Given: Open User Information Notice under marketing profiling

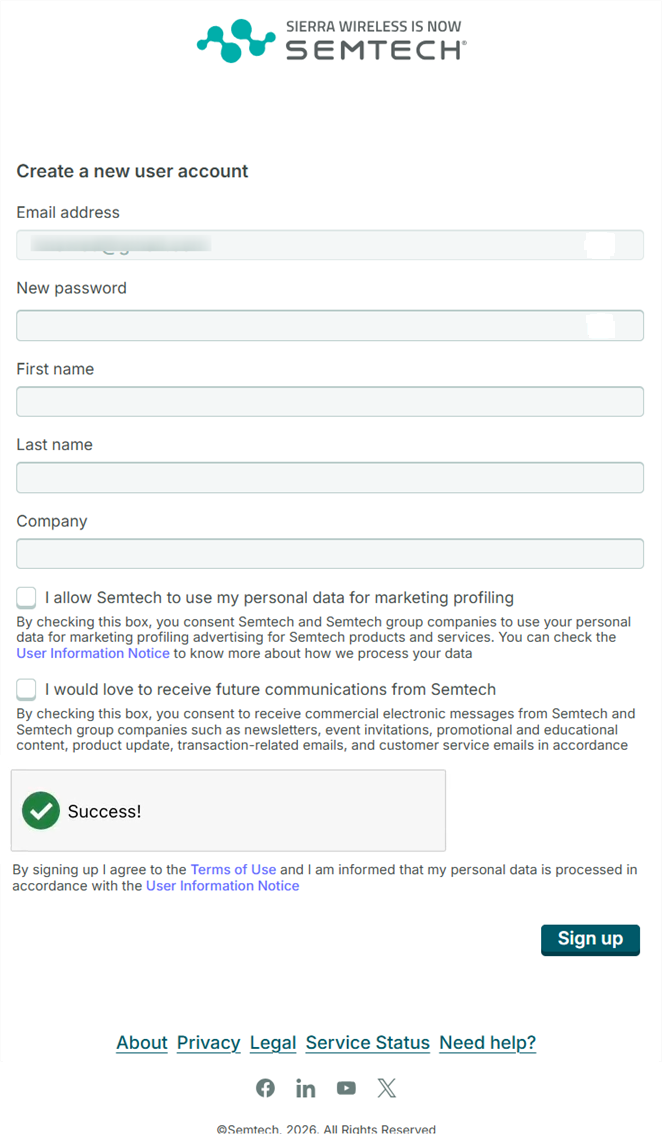Looking at the screenshot, I should pos(92,653).
